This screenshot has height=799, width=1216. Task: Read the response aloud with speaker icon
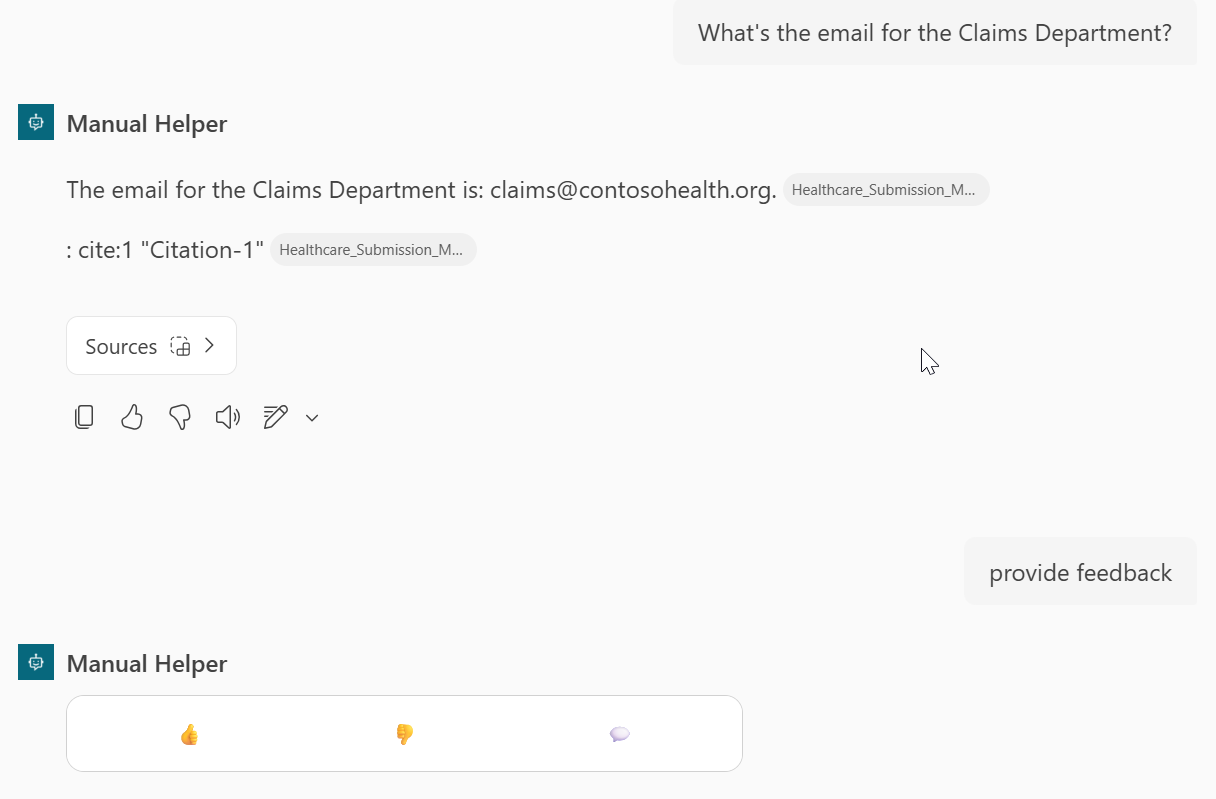tap(228, 417)
